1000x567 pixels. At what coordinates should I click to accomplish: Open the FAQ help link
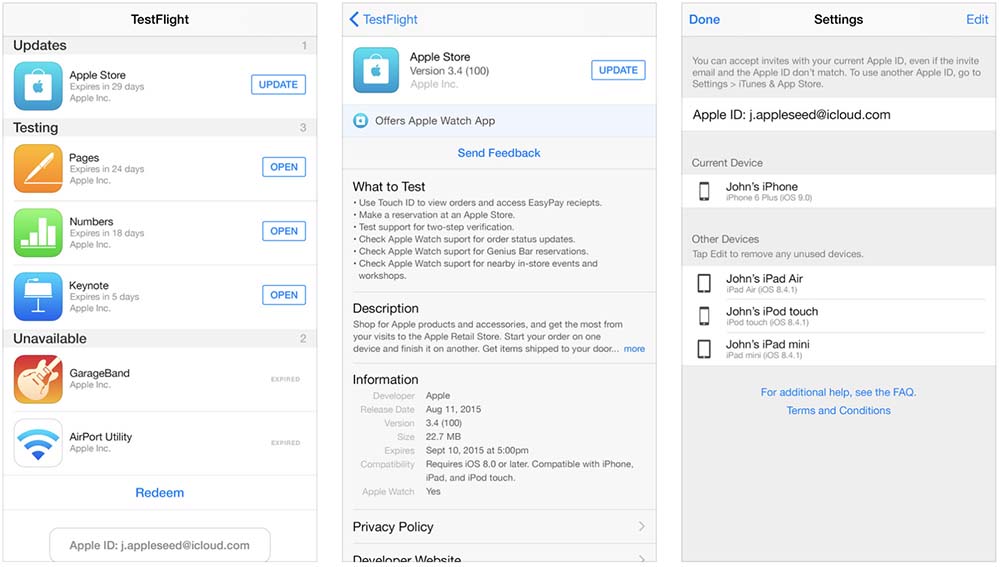pos(838,392)
